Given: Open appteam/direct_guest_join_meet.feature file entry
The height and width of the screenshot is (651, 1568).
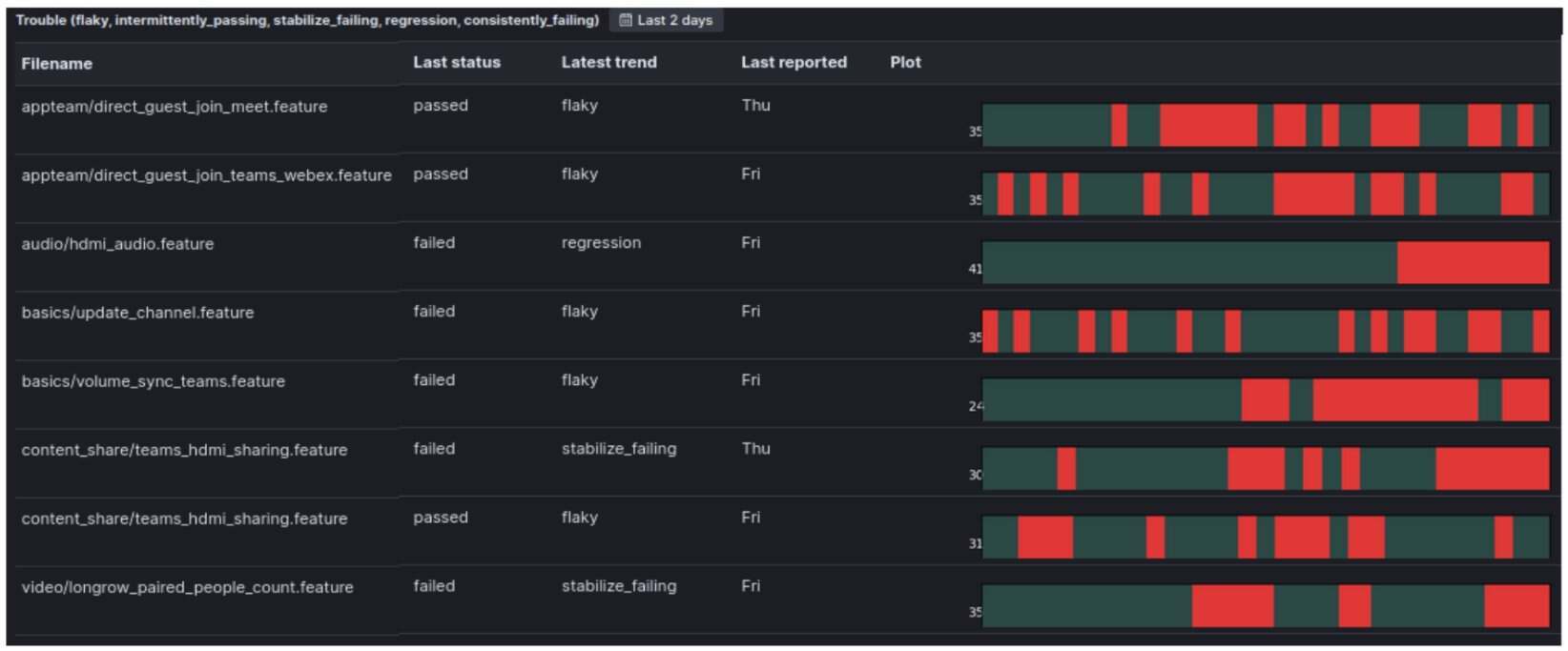Looking at the screenshot, I should click(175, 107).
